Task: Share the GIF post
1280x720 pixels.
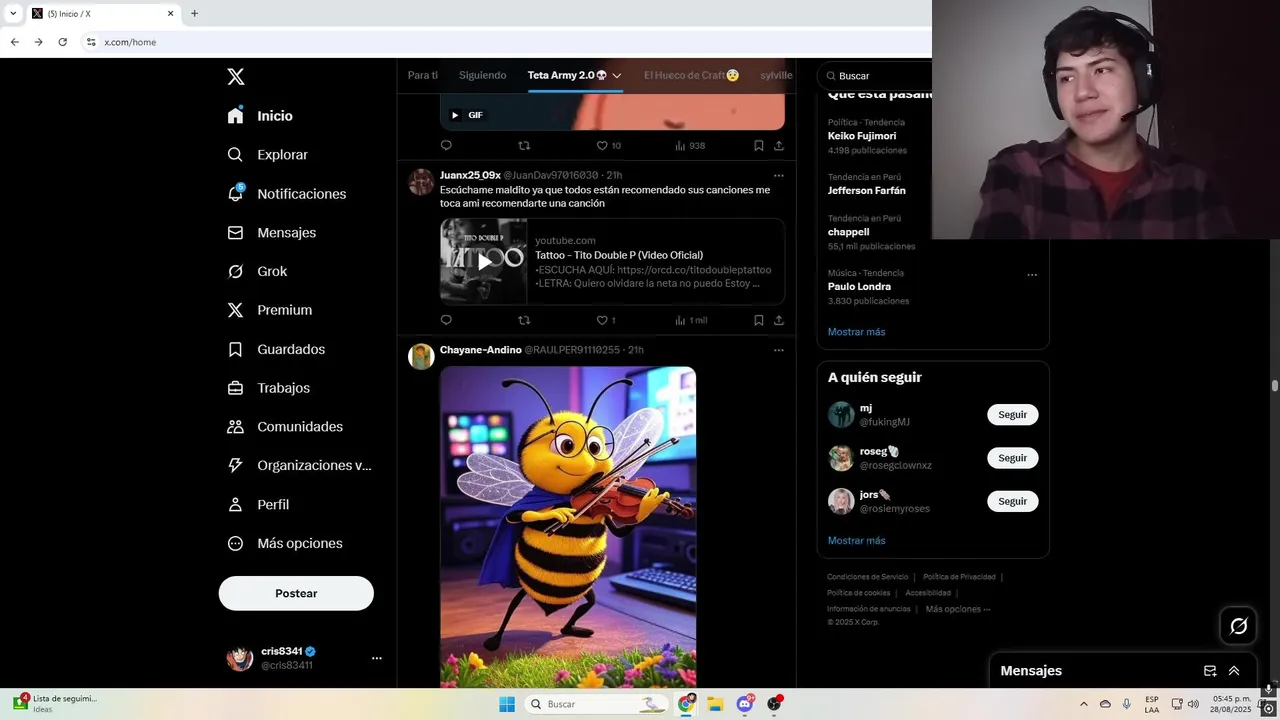Action: [x=779, y=145]
